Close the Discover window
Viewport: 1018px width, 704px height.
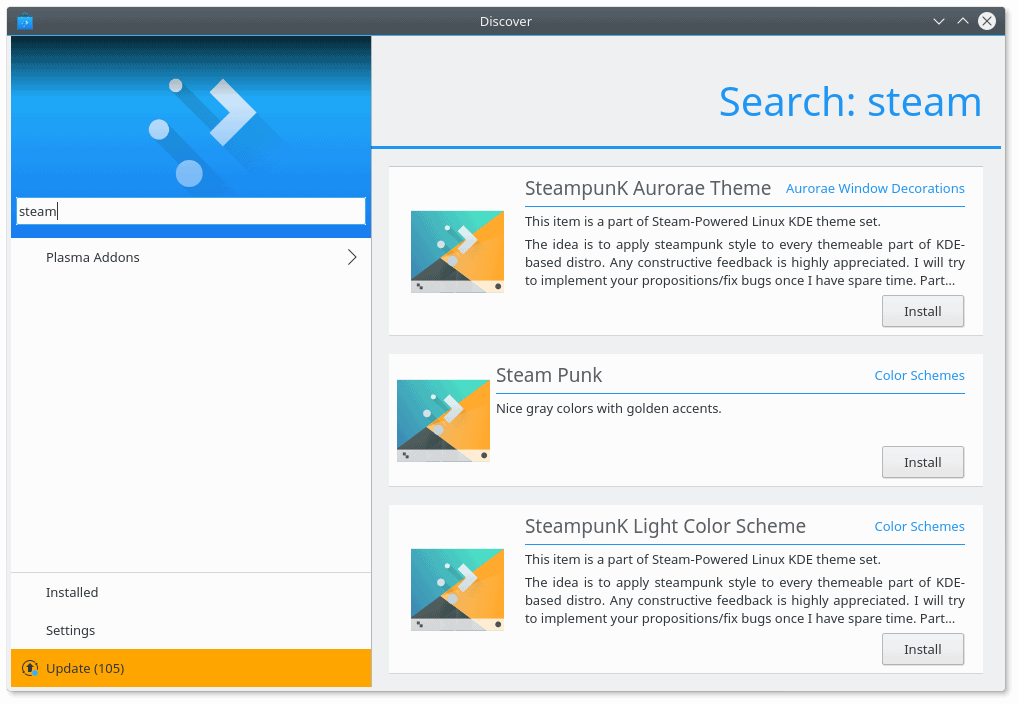point(987,21)
